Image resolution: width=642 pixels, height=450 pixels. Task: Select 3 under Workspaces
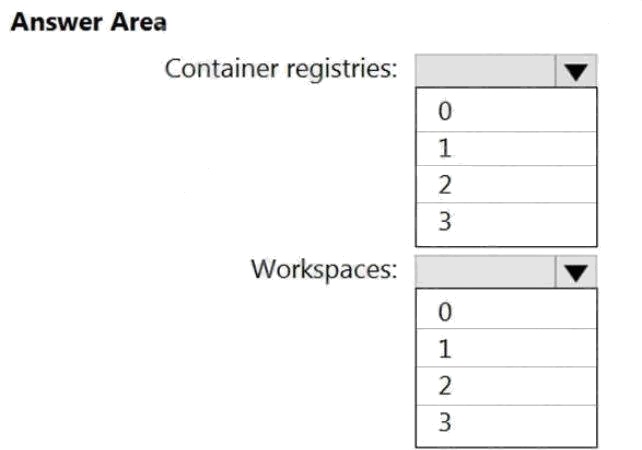pyautogui.click(x=505, y=422)
